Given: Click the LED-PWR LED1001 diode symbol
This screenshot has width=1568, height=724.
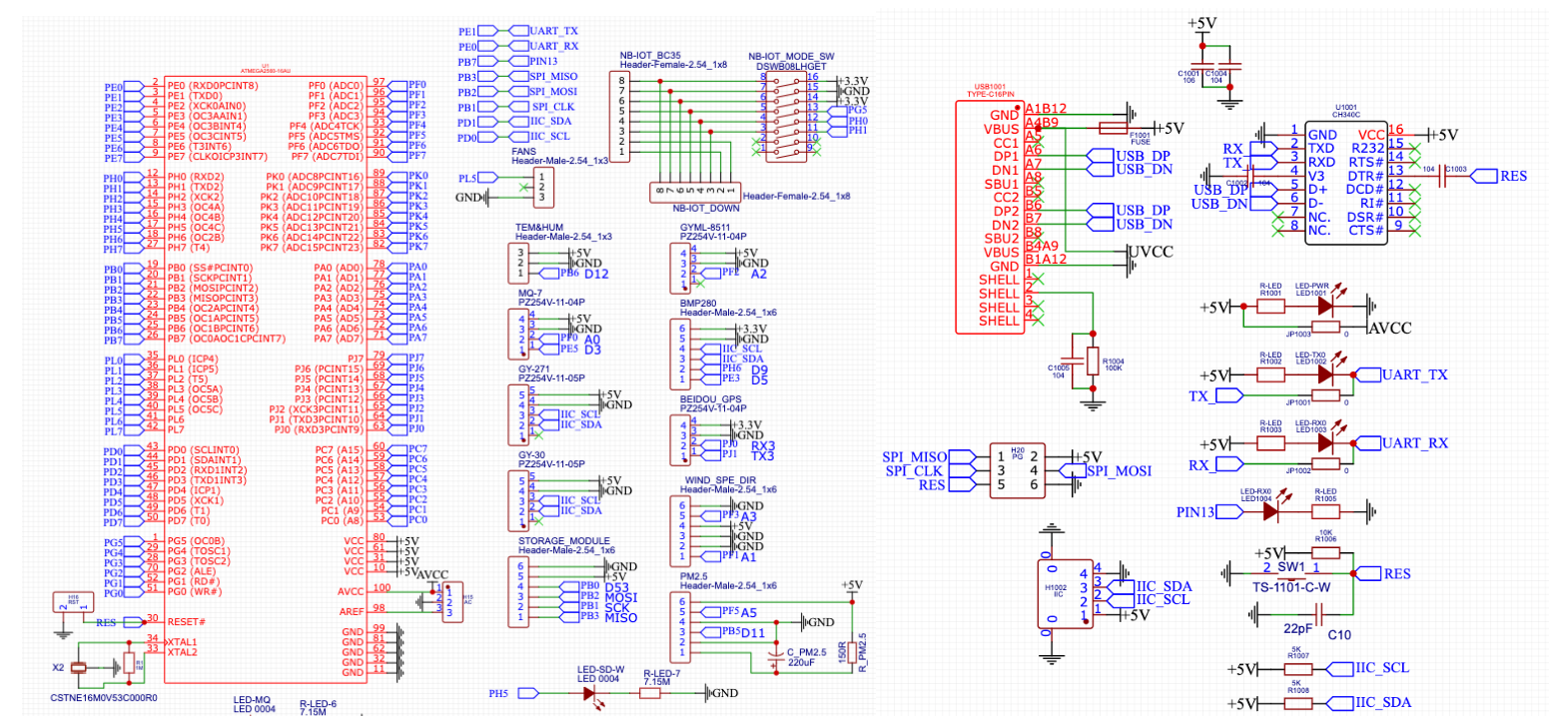Looking at the screenshot, I should (x=1325, y=307).
